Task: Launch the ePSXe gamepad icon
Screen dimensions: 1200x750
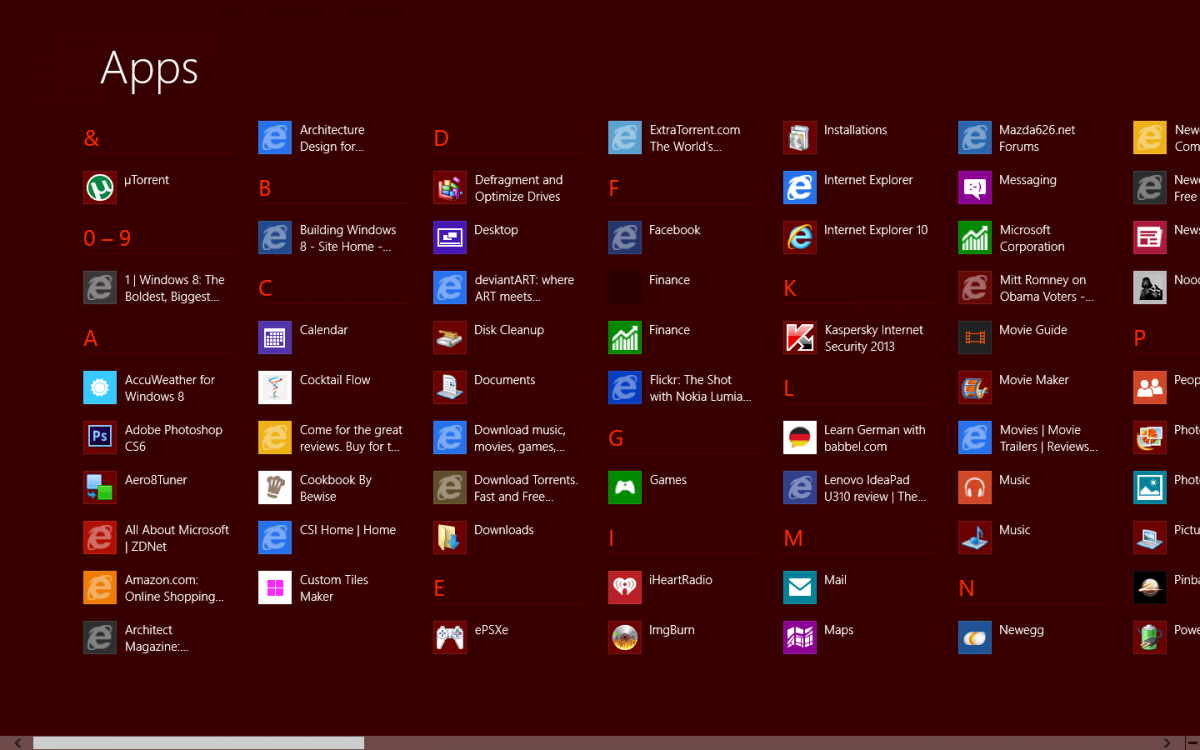Action: coord(450,638)
